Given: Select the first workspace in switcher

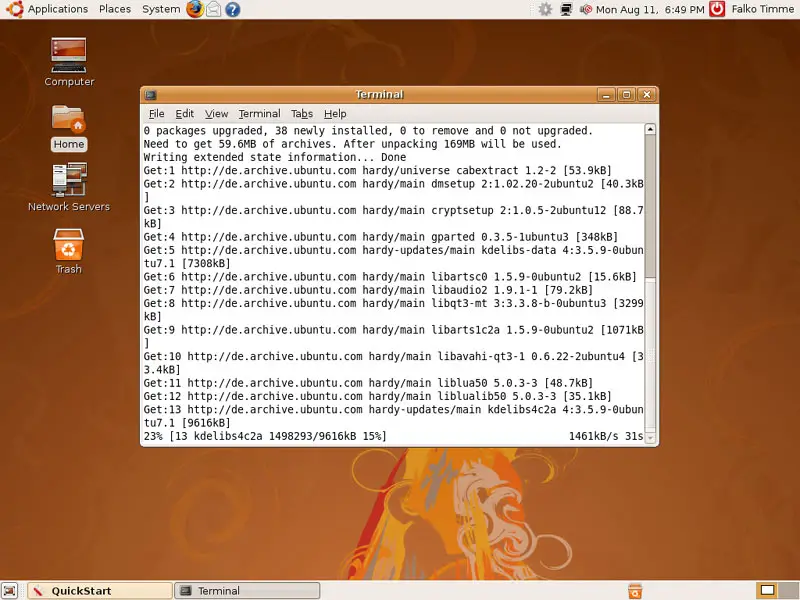Looking at the screenshot, I should pos(767,591).
